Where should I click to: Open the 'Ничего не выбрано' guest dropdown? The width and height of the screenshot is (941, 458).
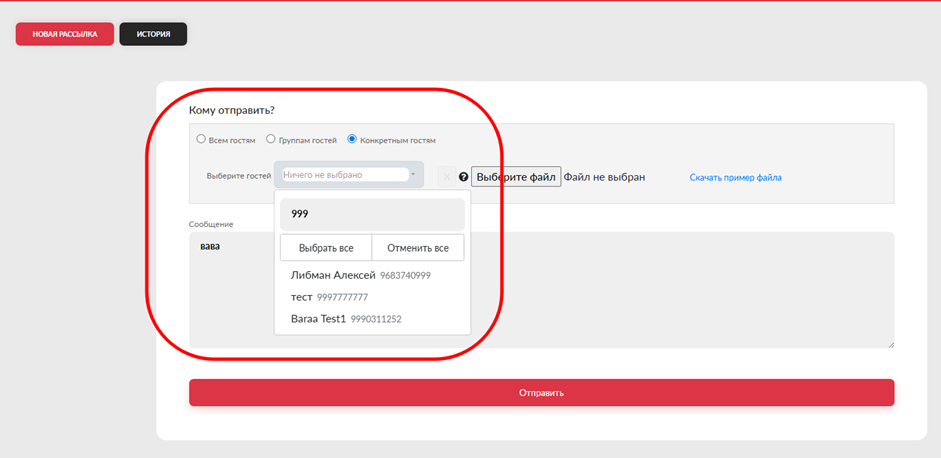click(x=345, y=175)
